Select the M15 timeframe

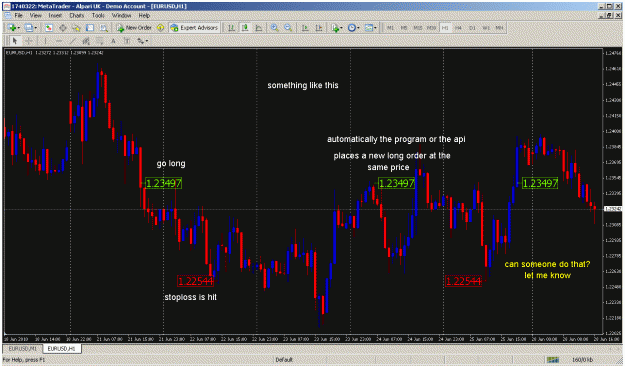coord(418,28)
